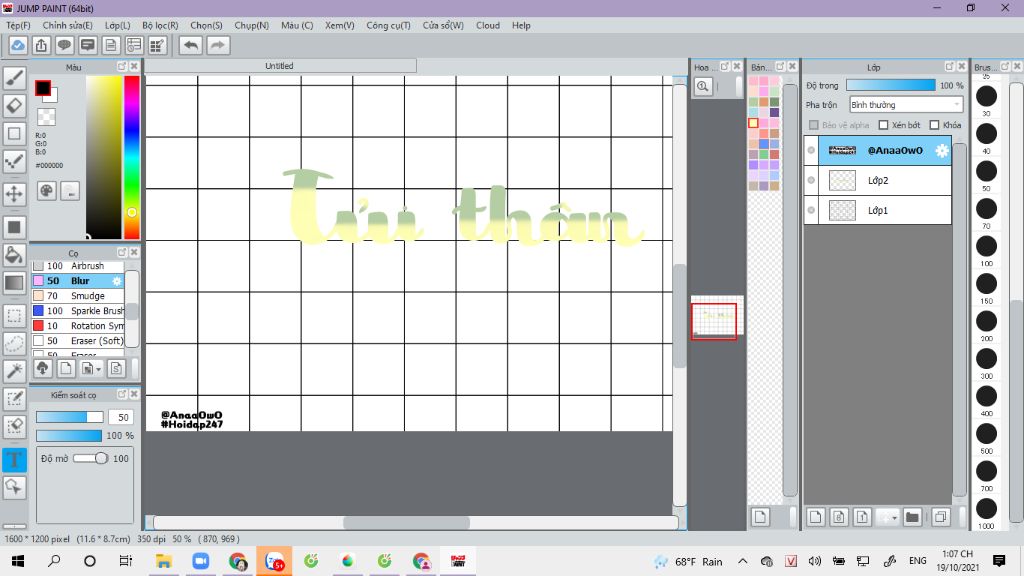1024x576 pixels.
Task: Open the Pha trộn blend mode dropdown
Action: [906, 104]
